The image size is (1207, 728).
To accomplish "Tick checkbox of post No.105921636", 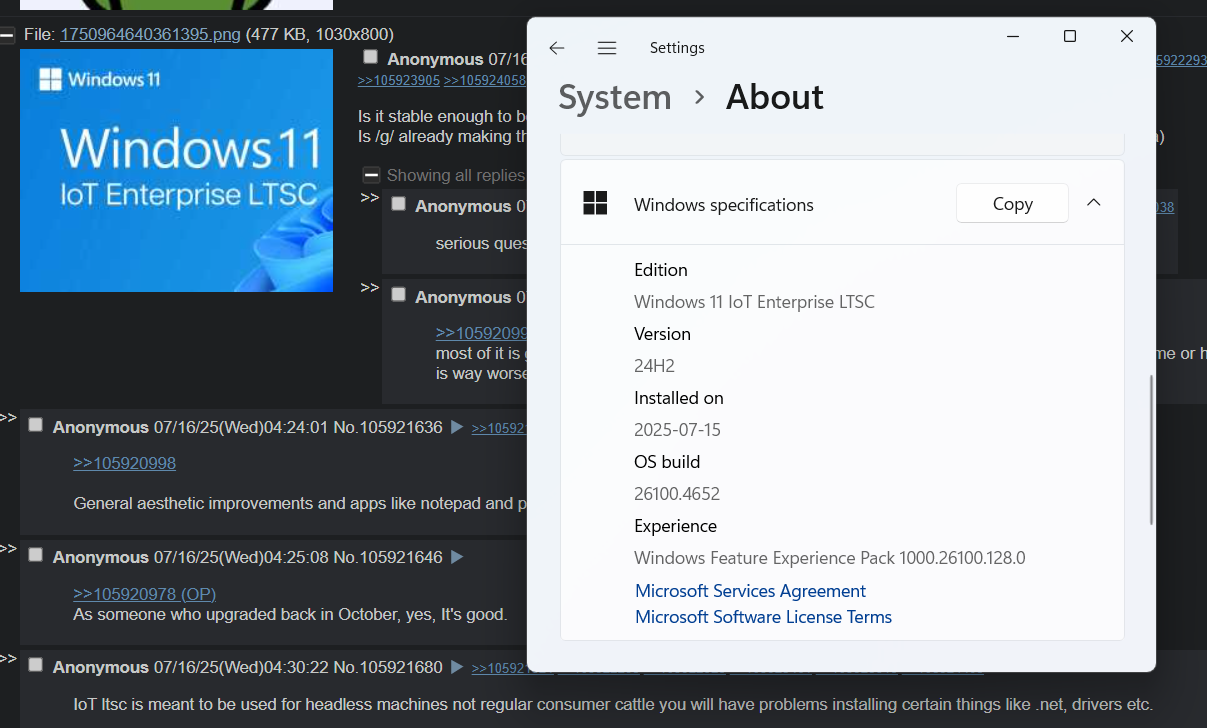I will point(36,425).
